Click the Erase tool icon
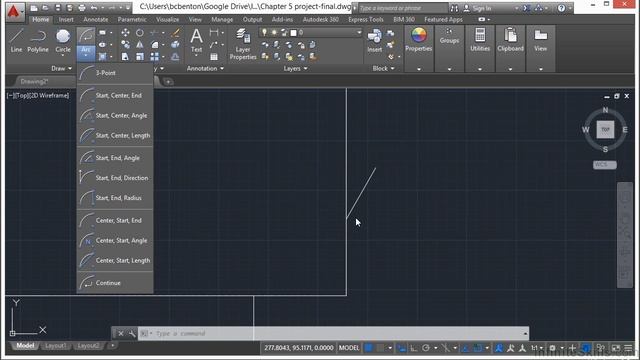Screen dimensions: 640x360 click(175, 33)
